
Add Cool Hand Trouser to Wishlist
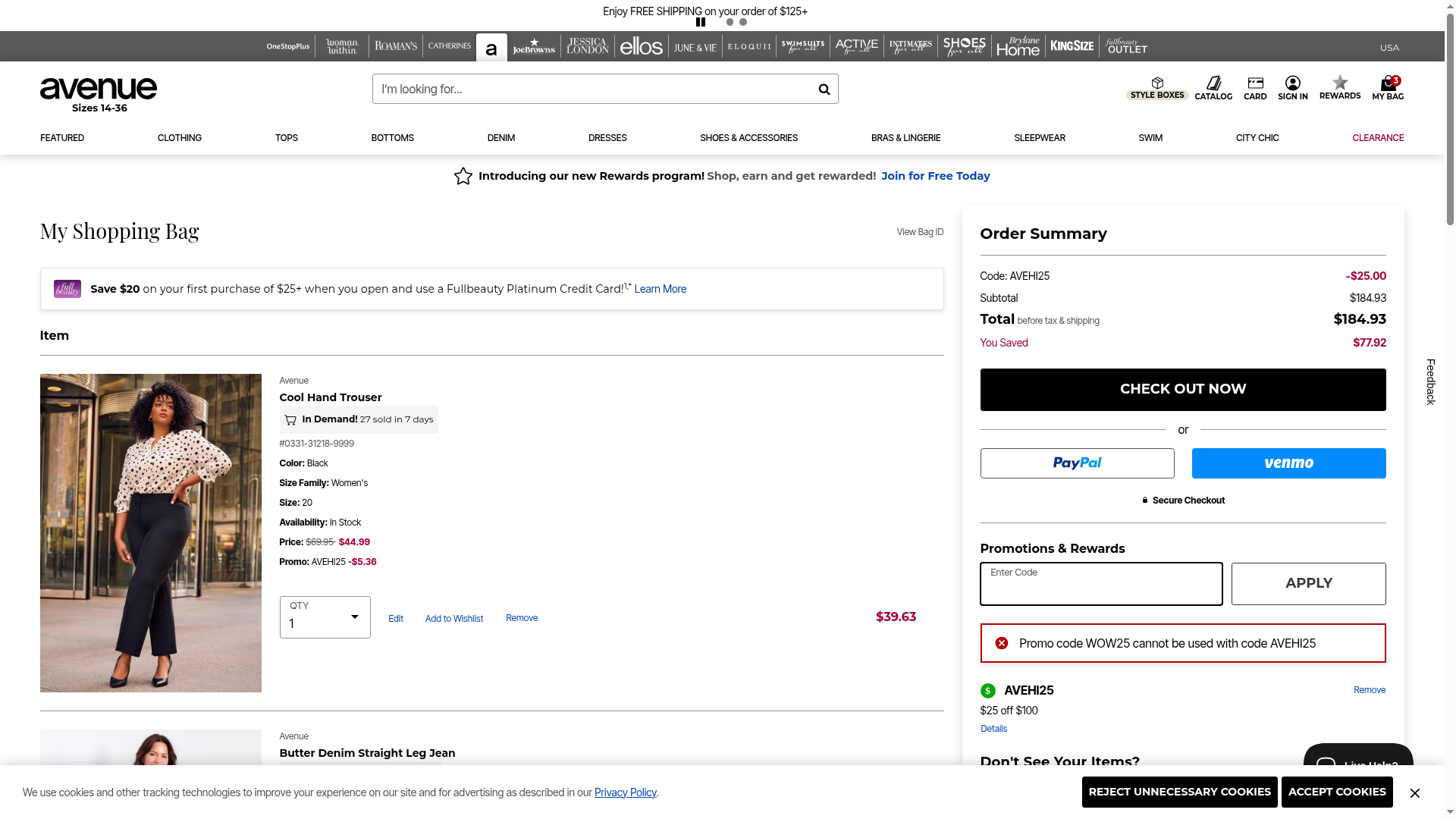454,619
